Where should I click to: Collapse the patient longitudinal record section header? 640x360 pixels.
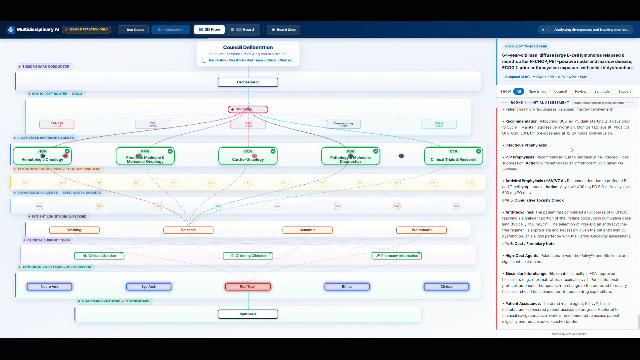[58, 216]
